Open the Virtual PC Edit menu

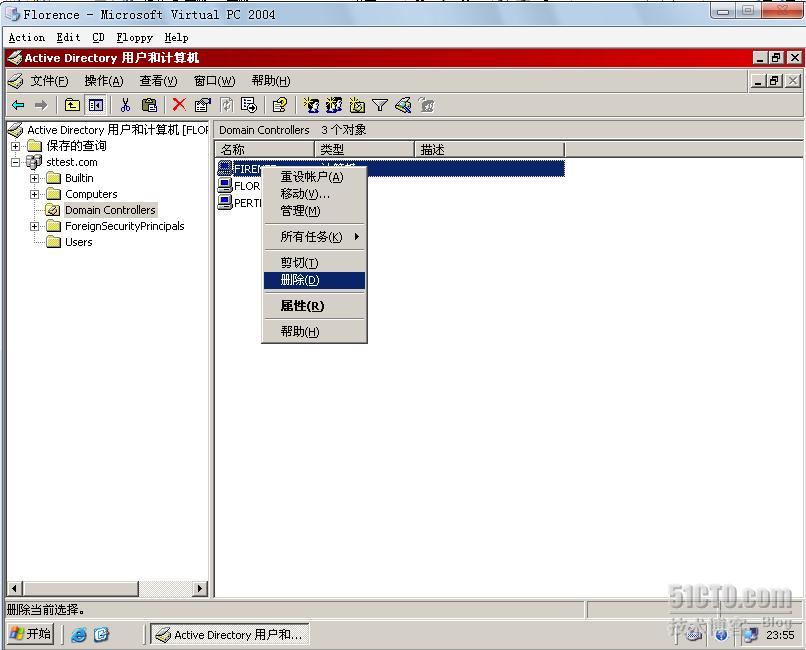pyautogui.click(x=68, y=38)
